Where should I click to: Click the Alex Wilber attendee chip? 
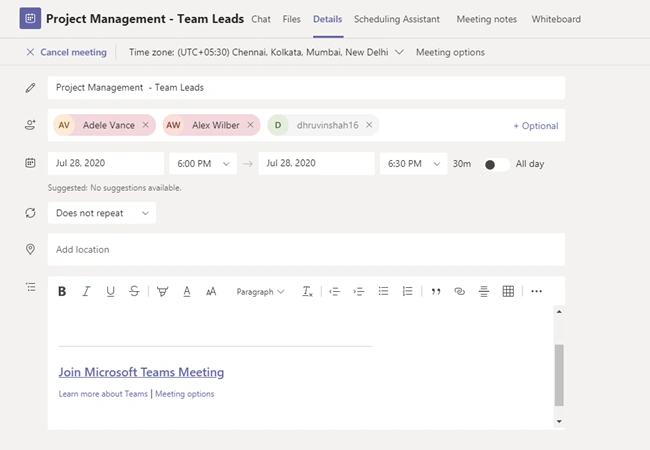point(211,125)
